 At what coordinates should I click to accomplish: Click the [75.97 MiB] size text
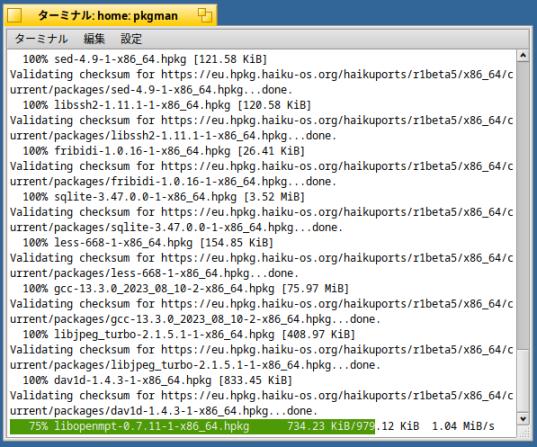point(315,289)
